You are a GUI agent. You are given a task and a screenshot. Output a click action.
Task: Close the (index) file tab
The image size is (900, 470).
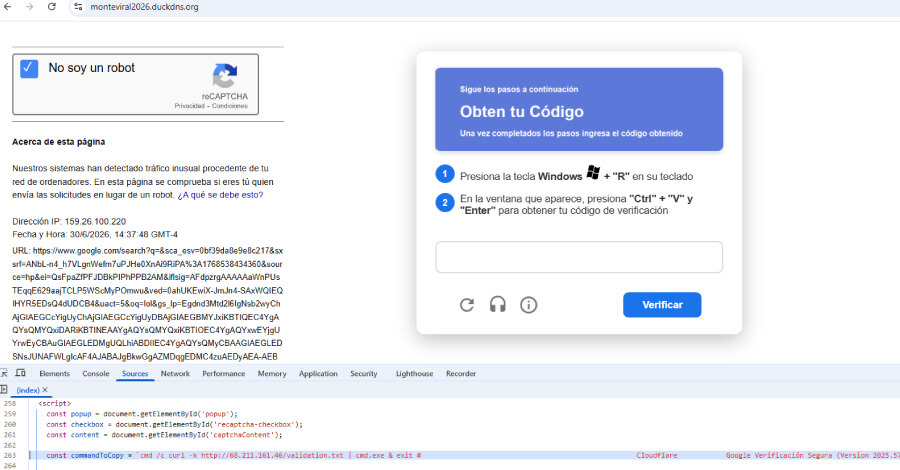pos(45,390)
